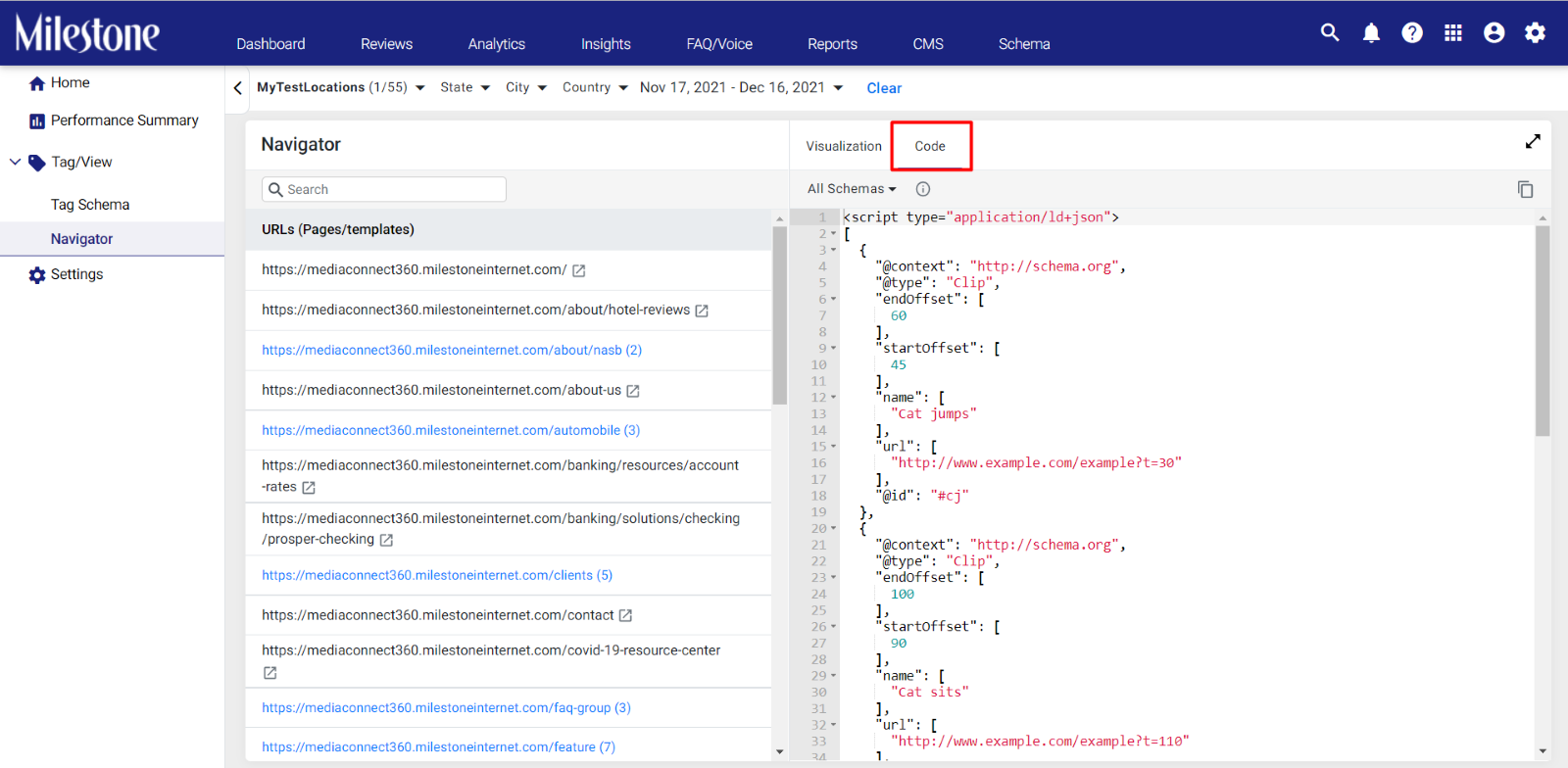This screenshot has width=1568, height=768.
Task: Open the Reviews menu
Action: click(x=386, y=44)
